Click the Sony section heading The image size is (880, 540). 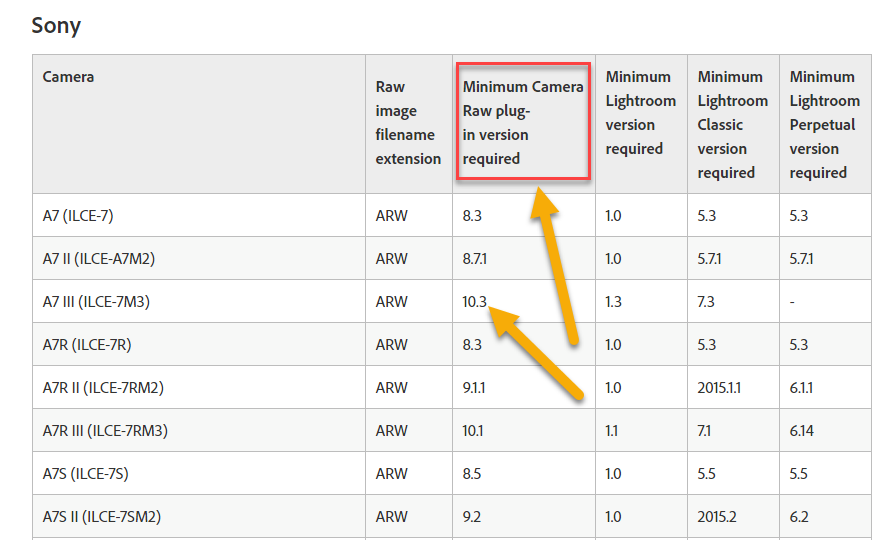[x=56, y=26]
